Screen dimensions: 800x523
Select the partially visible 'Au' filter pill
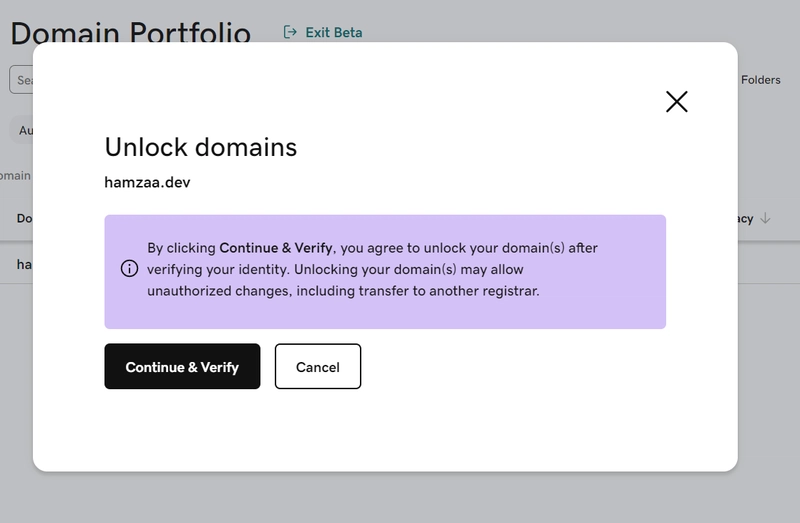click(x=21, y=130)
